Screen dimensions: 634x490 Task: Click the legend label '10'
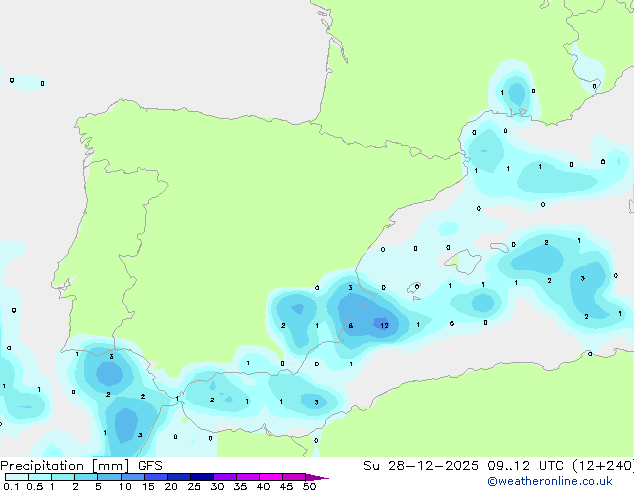click(125, 486)
